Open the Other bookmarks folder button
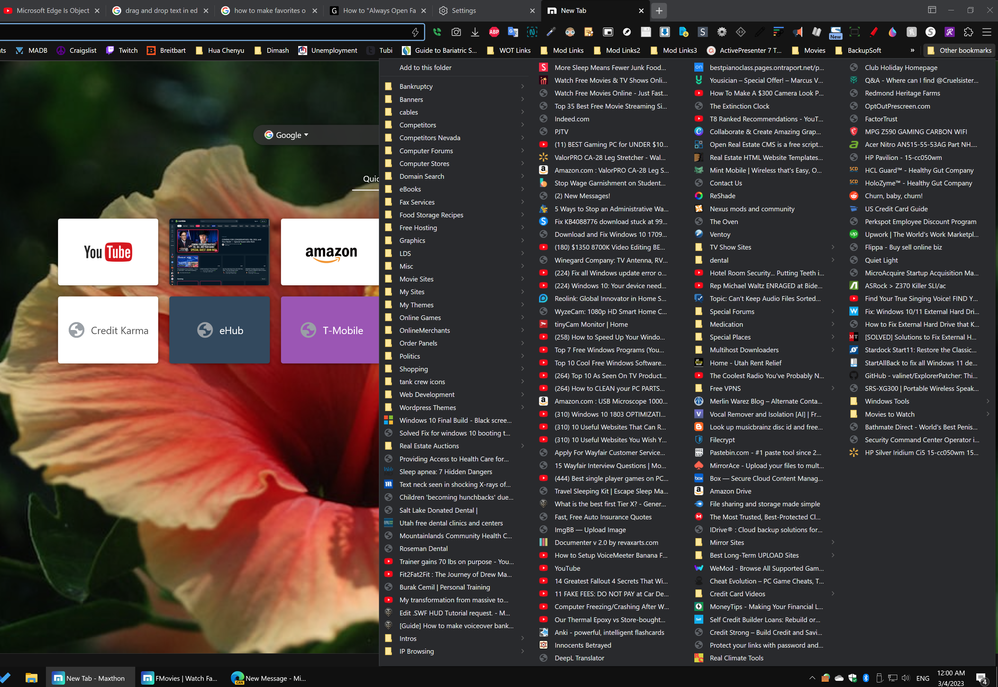Viewport: 998px width, 687px height. click(x=959, y=50)
